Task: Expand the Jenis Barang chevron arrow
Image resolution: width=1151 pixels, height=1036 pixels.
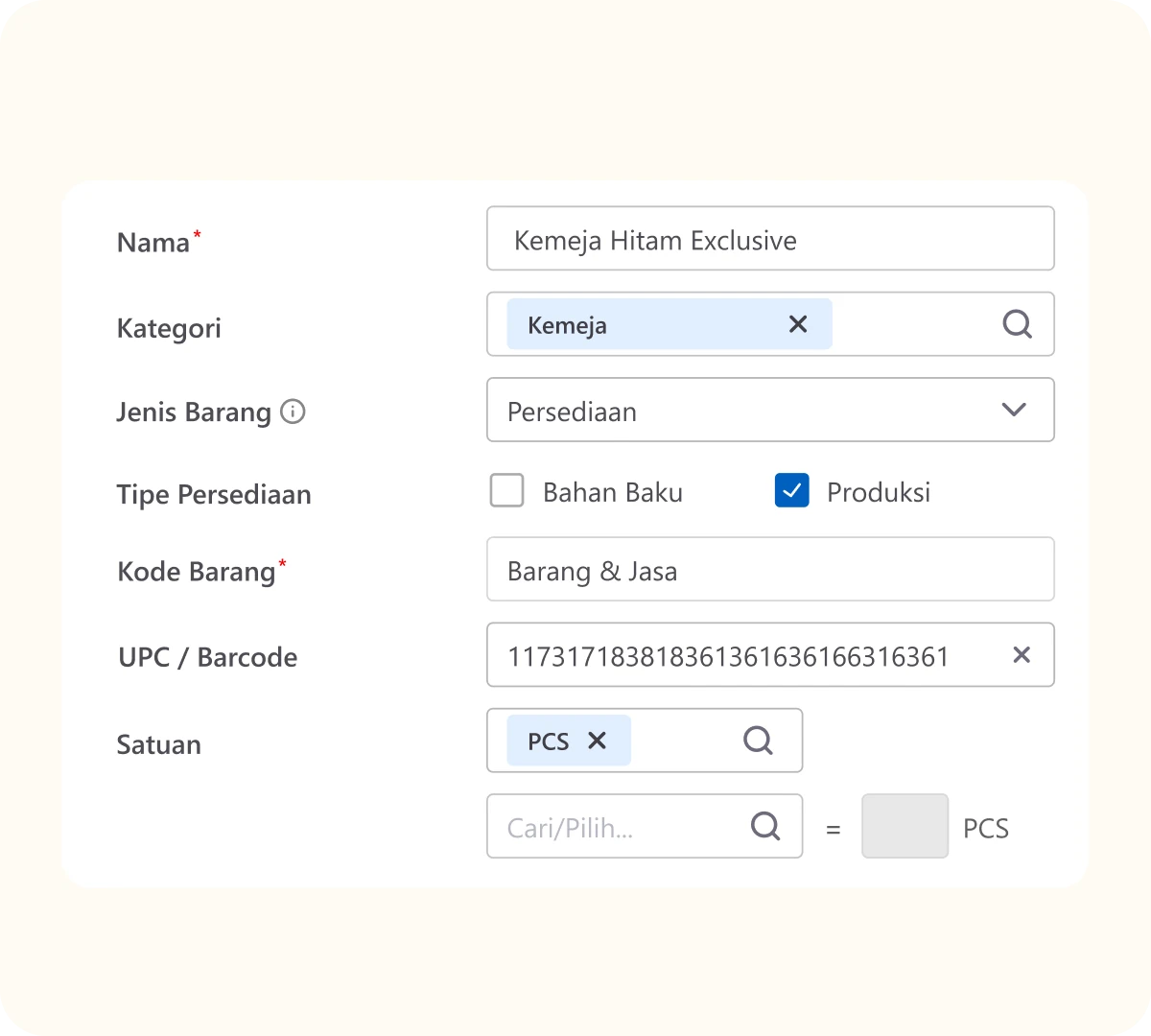Action: [x=1014, y=411]
